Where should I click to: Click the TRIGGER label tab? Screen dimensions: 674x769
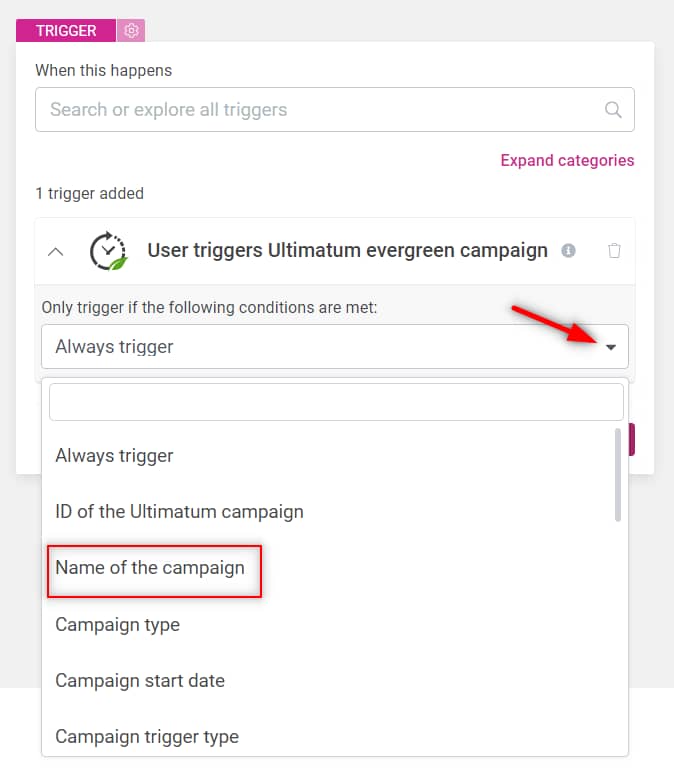pos(66,31)
